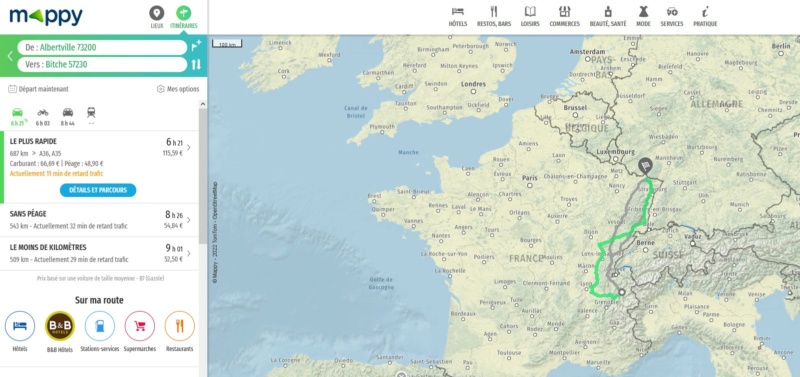The height and width of the screenshot is (377, 800).
Task: Open the Hôtels category icon in top bar
Action: tap(458, 16)
